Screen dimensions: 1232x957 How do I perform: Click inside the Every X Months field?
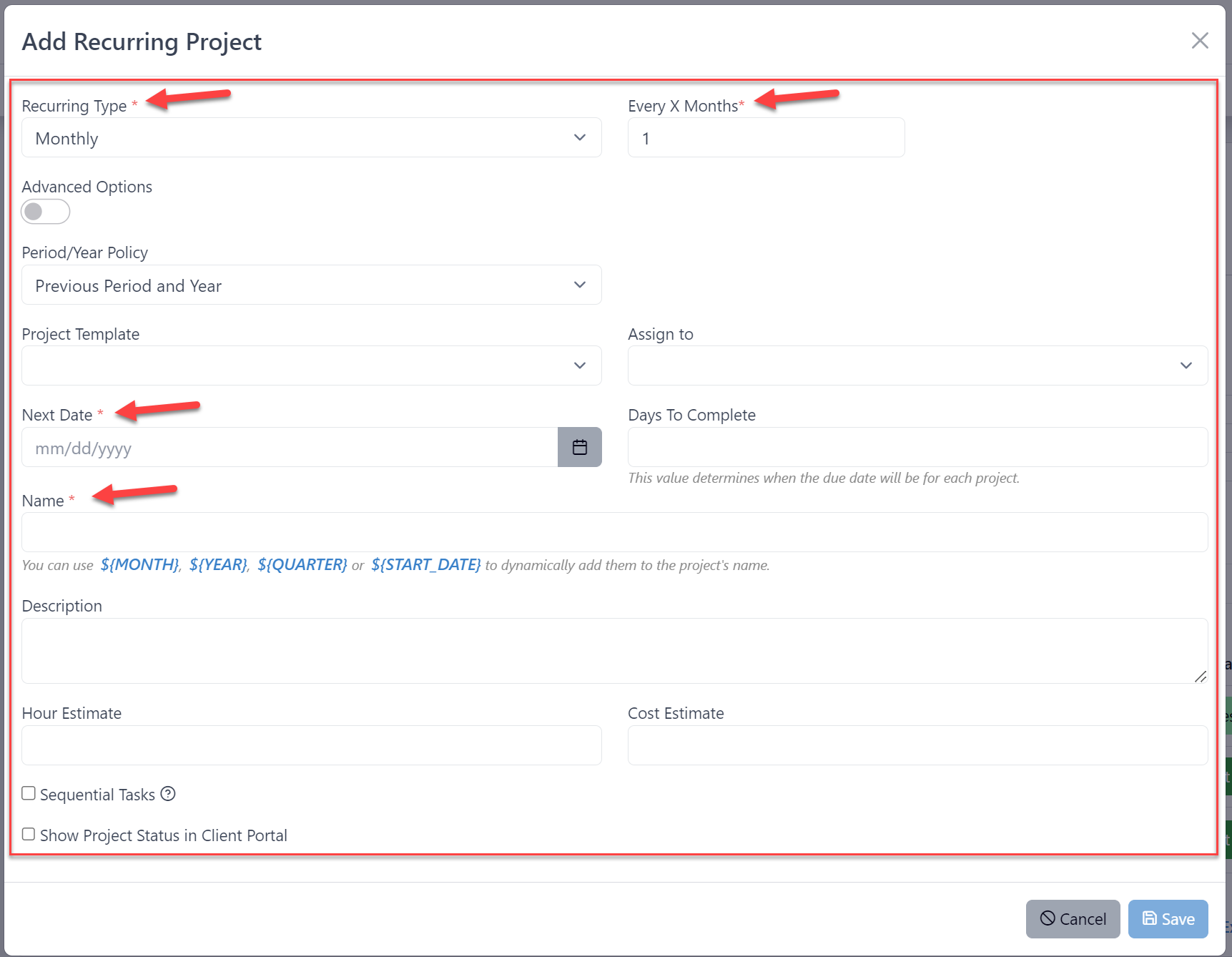click(x=765, y=137)
